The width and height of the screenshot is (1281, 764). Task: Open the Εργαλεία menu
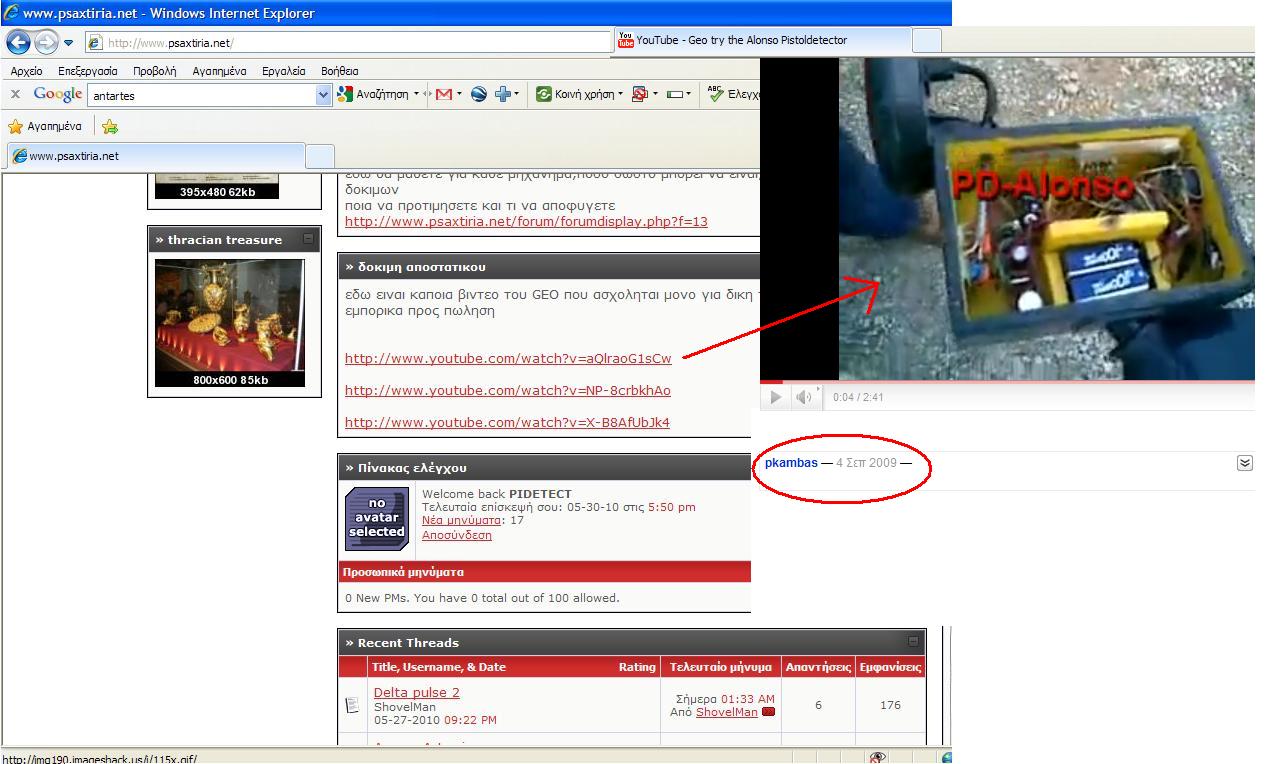[x=284, y=71]
